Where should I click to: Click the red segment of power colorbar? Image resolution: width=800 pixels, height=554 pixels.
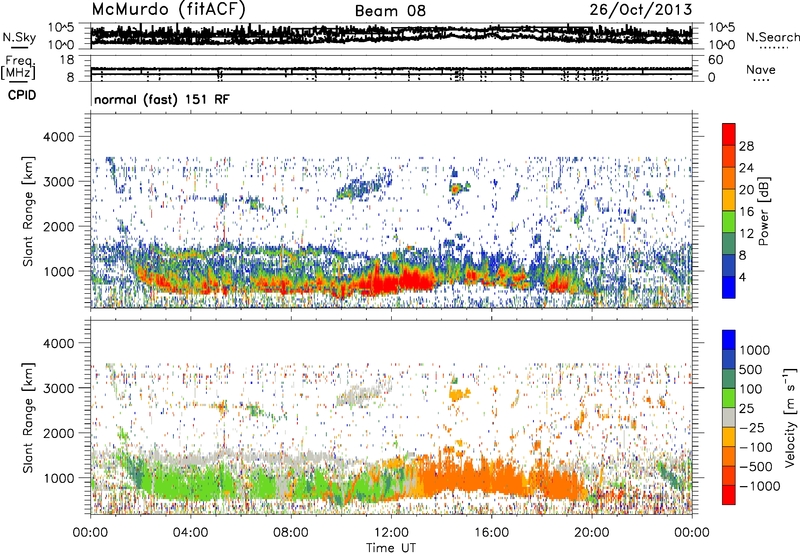point(729,135)
